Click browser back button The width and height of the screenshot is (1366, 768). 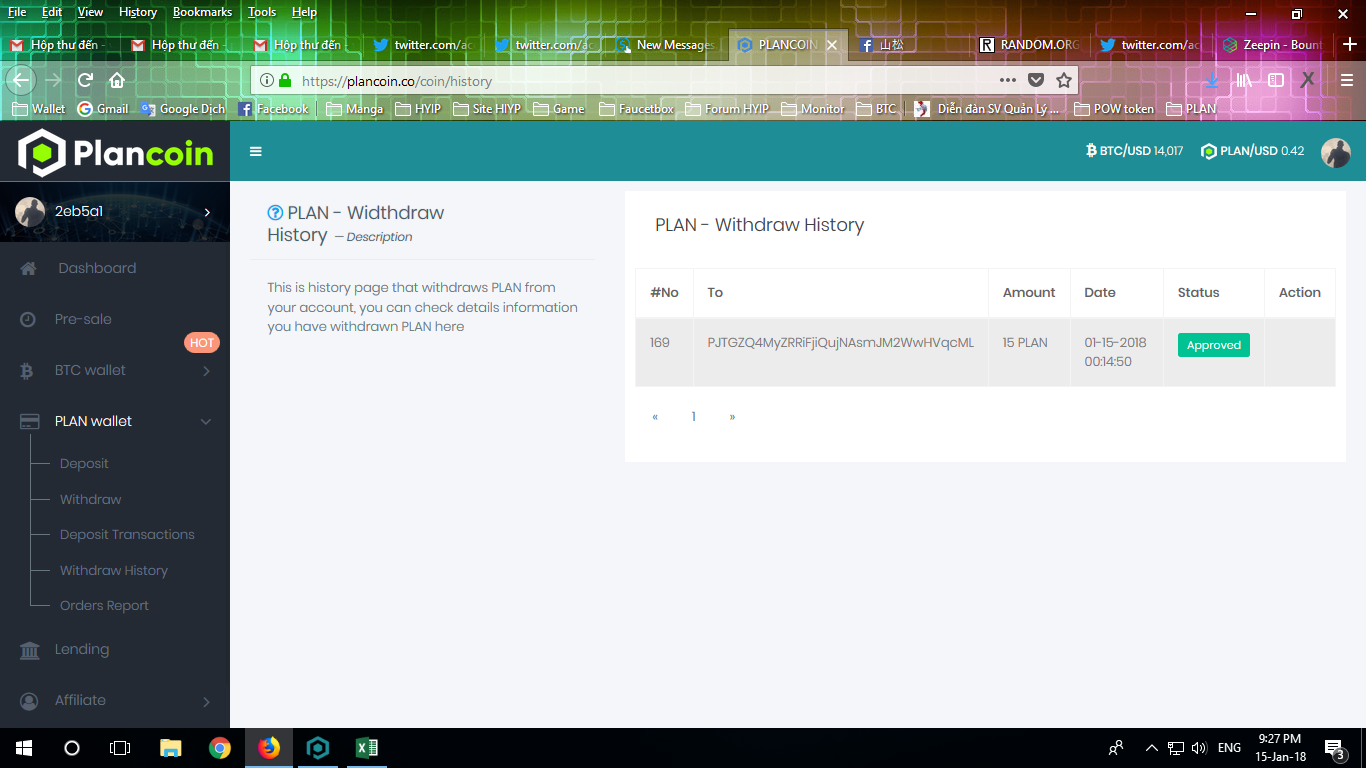pos(21,80)
